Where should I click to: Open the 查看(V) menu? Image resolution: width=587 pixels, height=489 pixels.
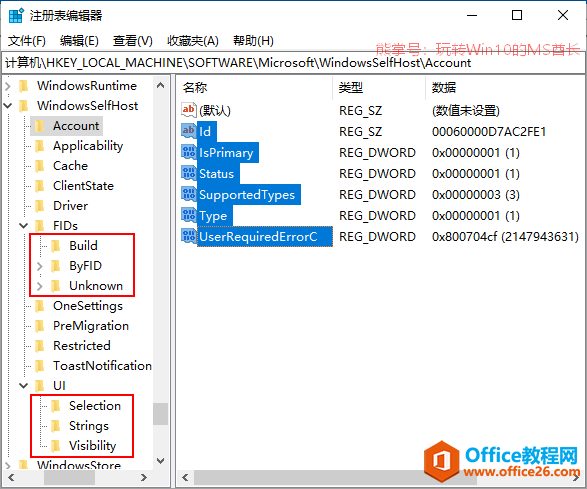click(133, 41)
